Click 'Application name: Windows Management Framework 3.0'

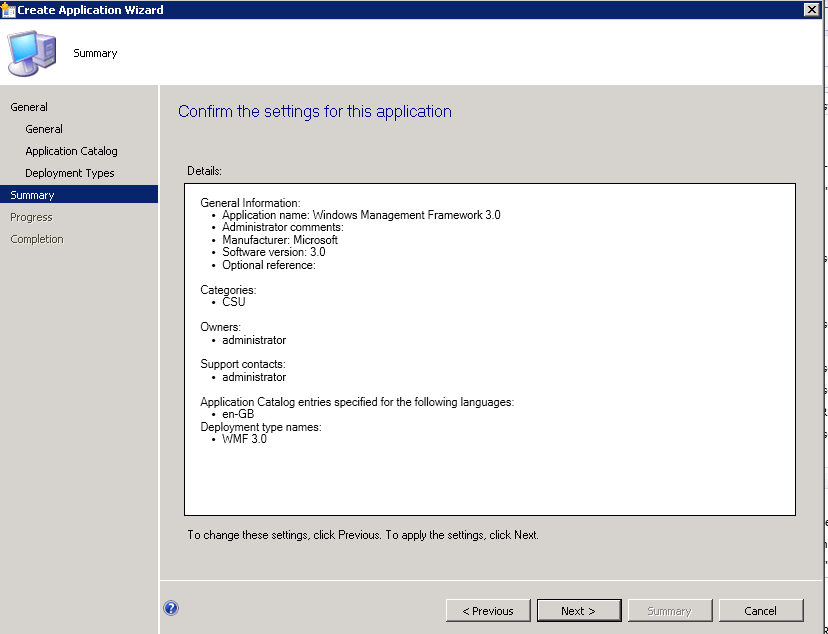[361, 215]
